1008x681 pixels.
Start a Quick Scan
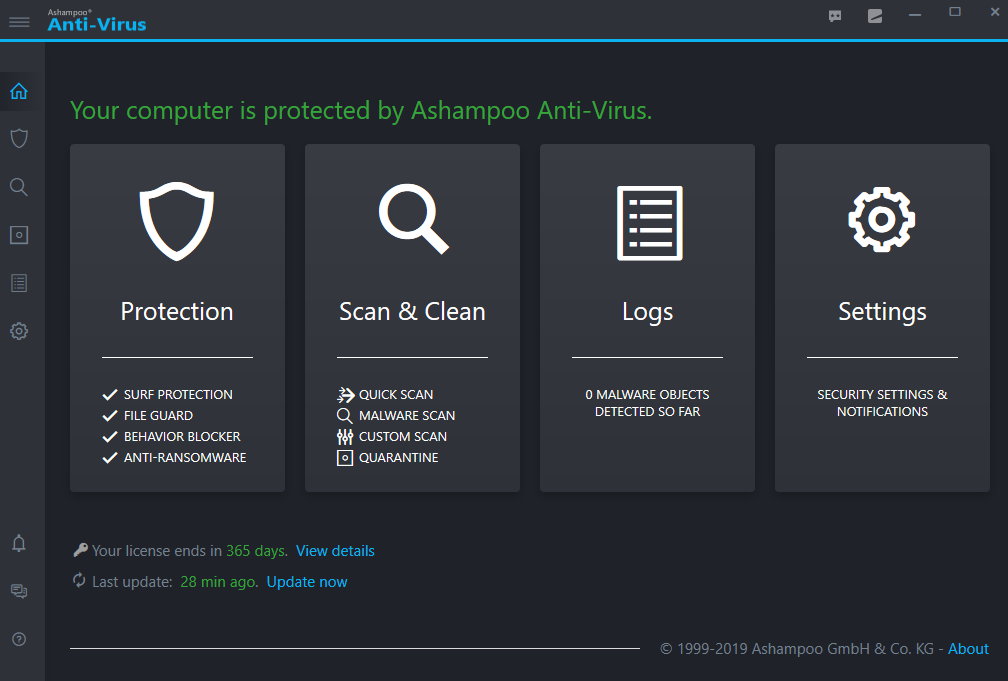(393, 394)
